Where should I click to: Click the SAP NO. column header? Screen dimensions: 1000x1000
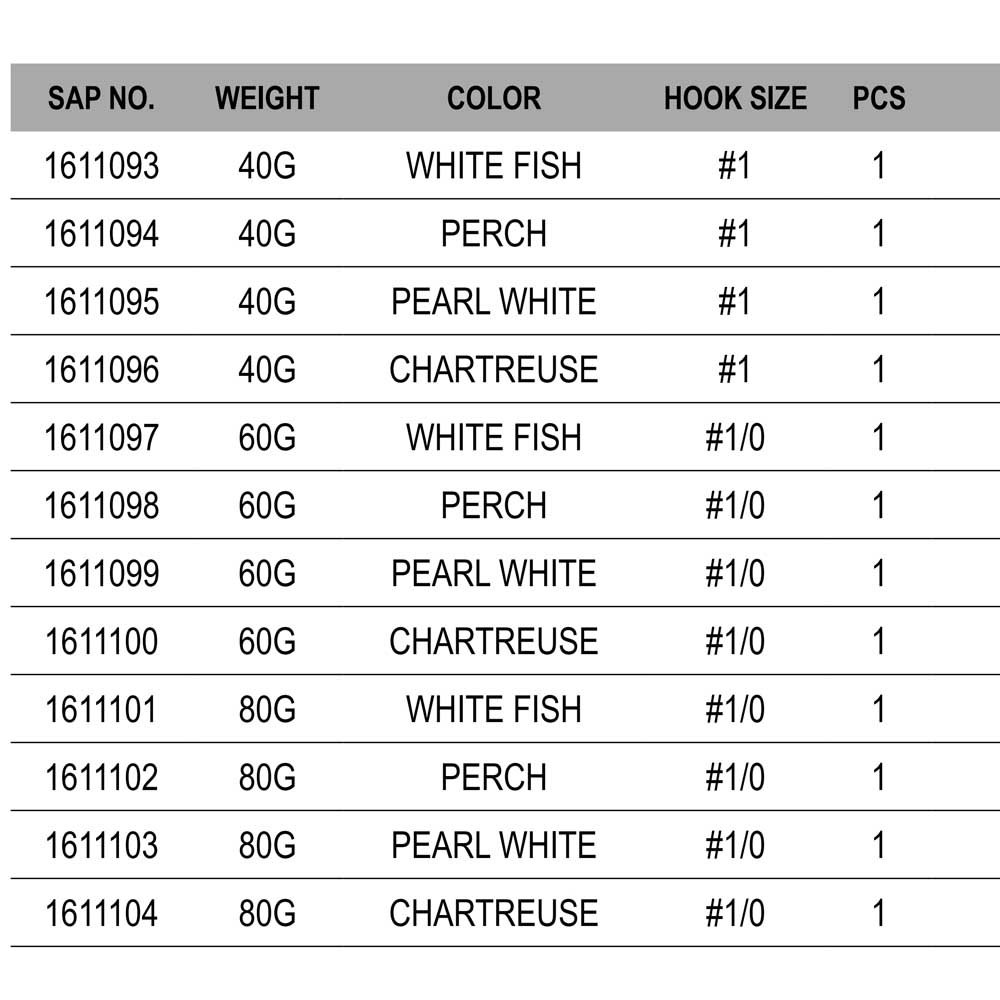(x=101, y=98)
